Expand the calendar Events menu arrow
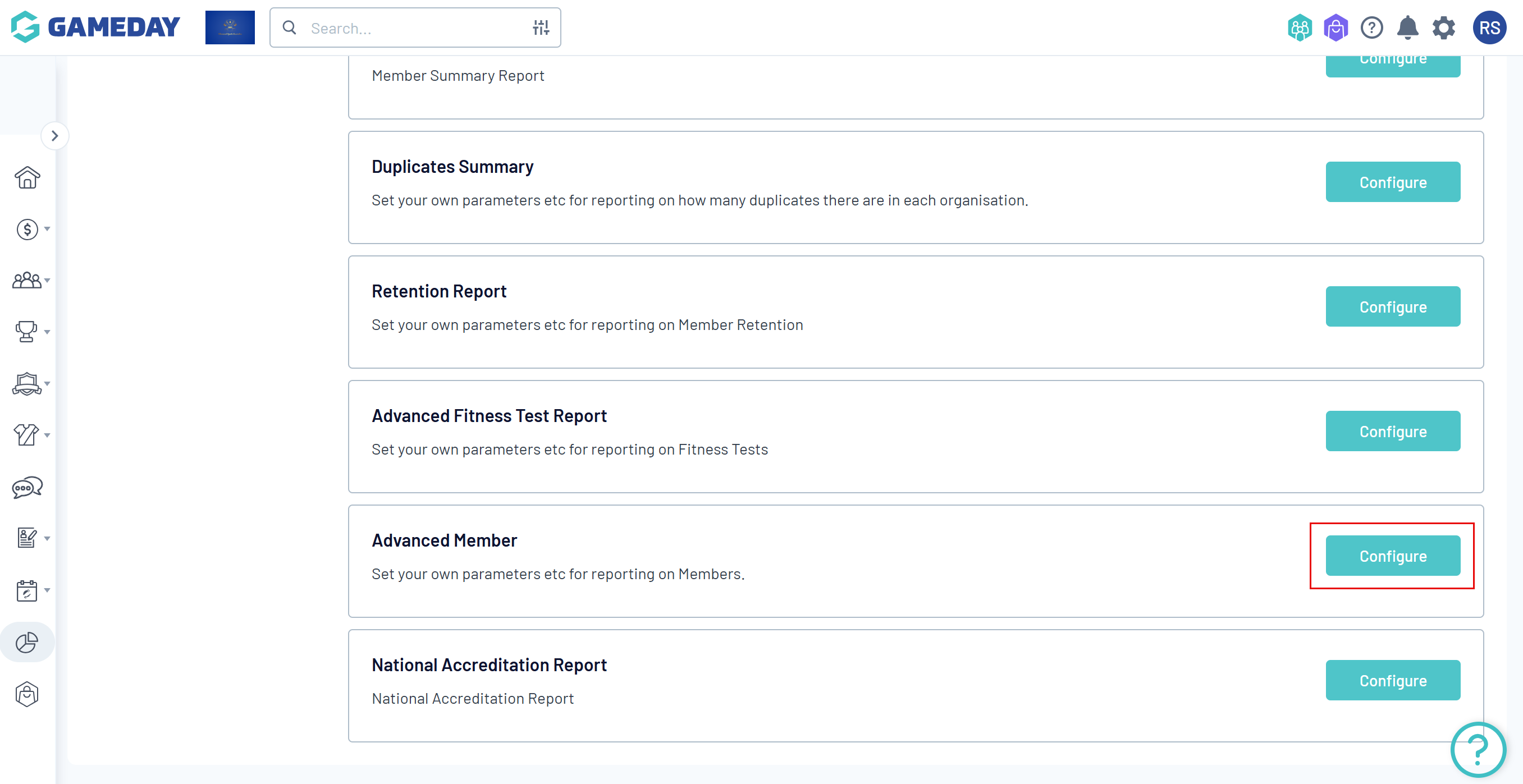 pyautogui.click(x=47, y=590)
